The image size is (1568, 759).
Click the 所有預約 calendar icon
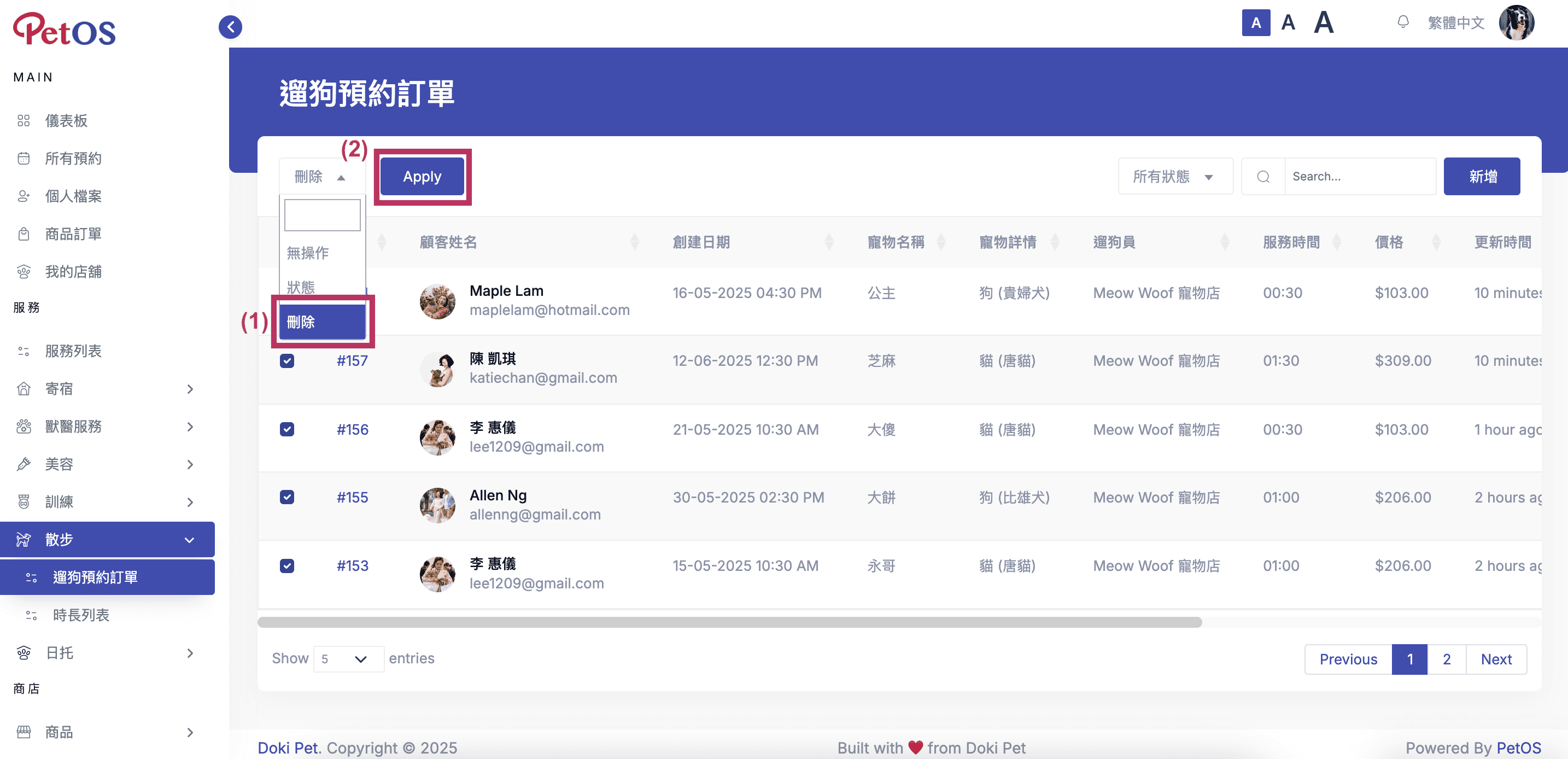coord(24,158)
